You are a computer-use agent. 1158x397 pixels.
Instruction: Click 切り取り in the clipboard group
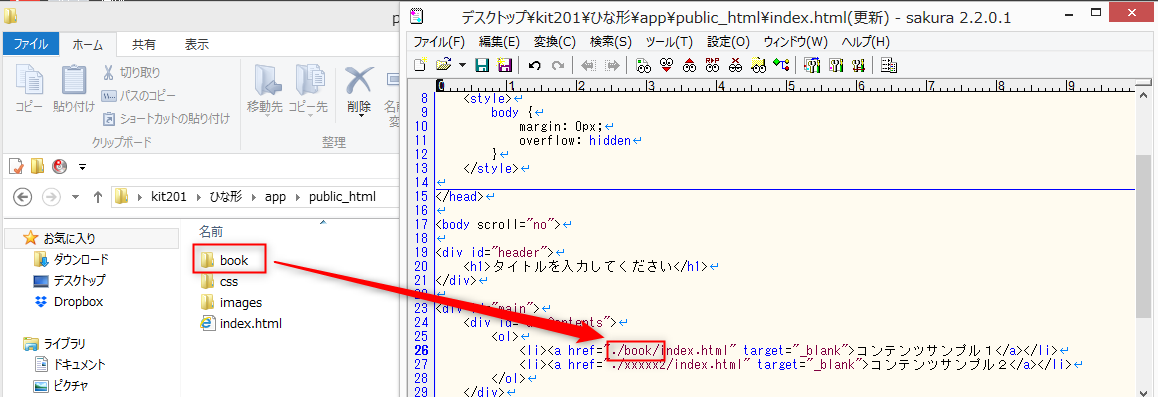(x=131, y=72)
